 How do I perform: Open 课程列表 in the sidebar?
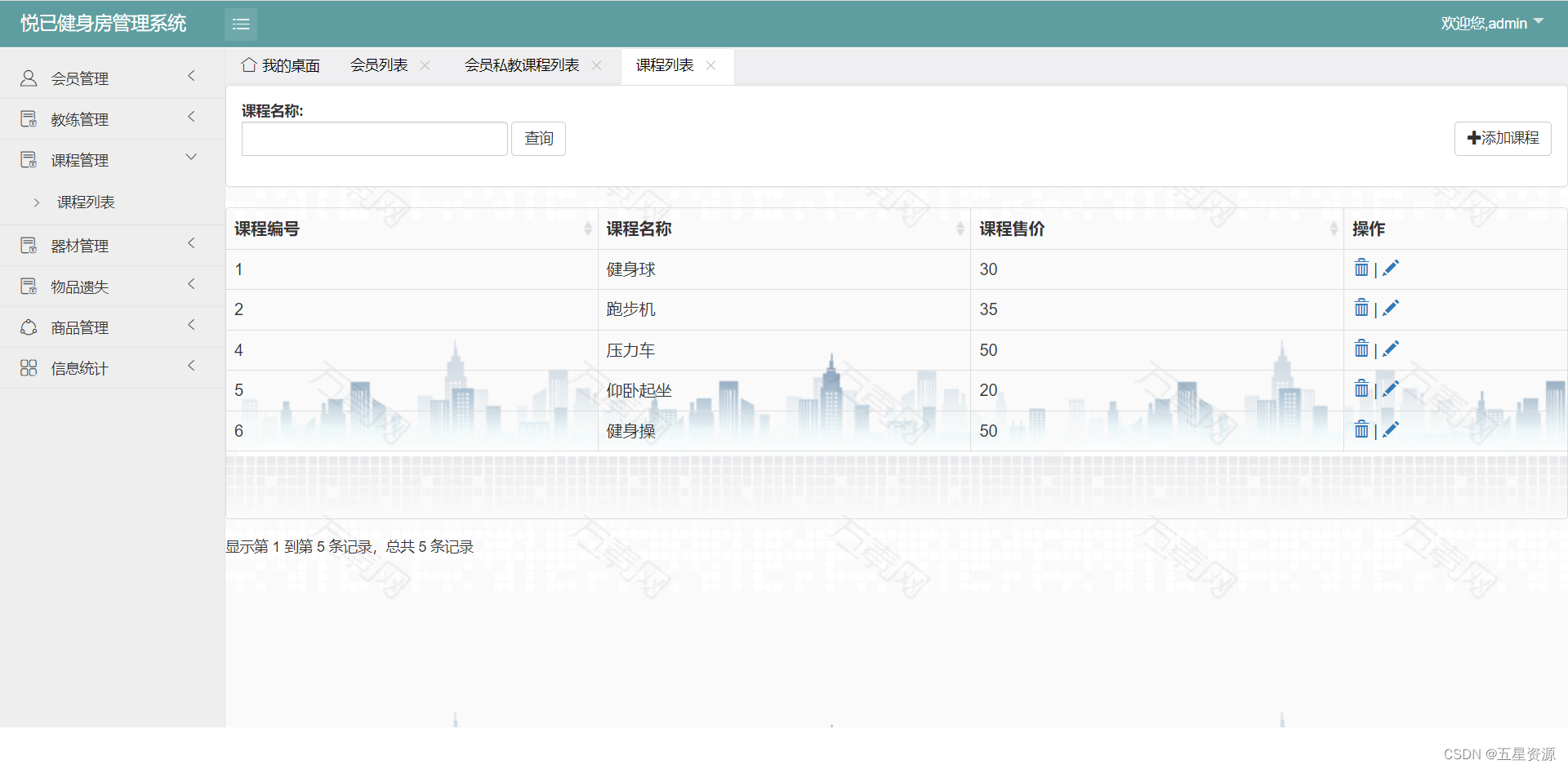coord(86,202)
